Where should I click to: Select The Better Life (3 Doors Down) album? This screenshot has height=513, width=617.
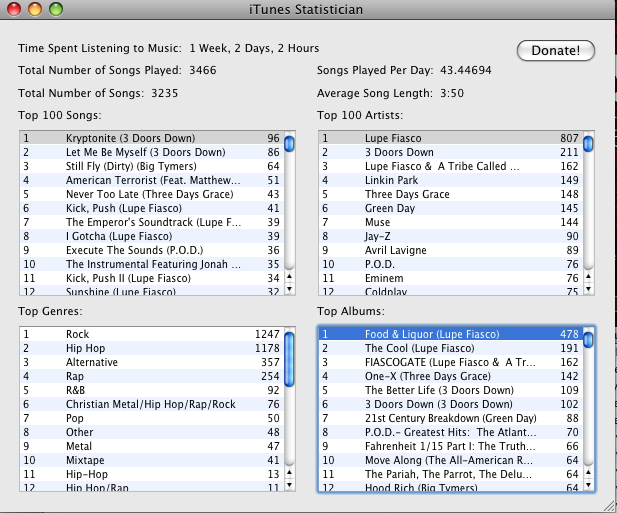(x=451, y=390)
